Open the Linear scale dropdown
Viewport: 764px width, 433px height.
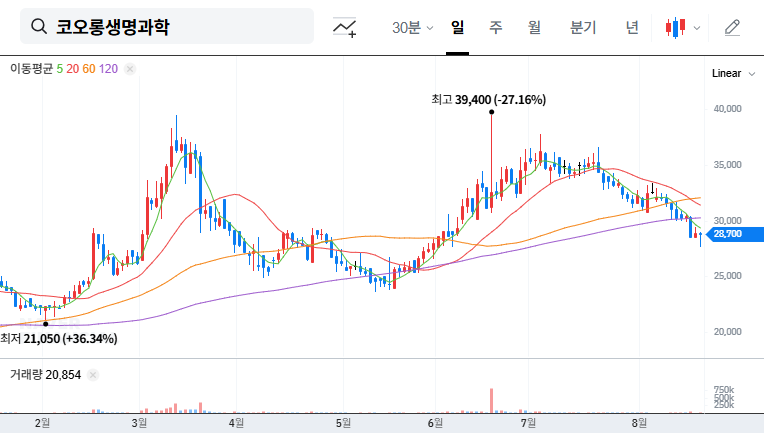click(x=726, y=74)
